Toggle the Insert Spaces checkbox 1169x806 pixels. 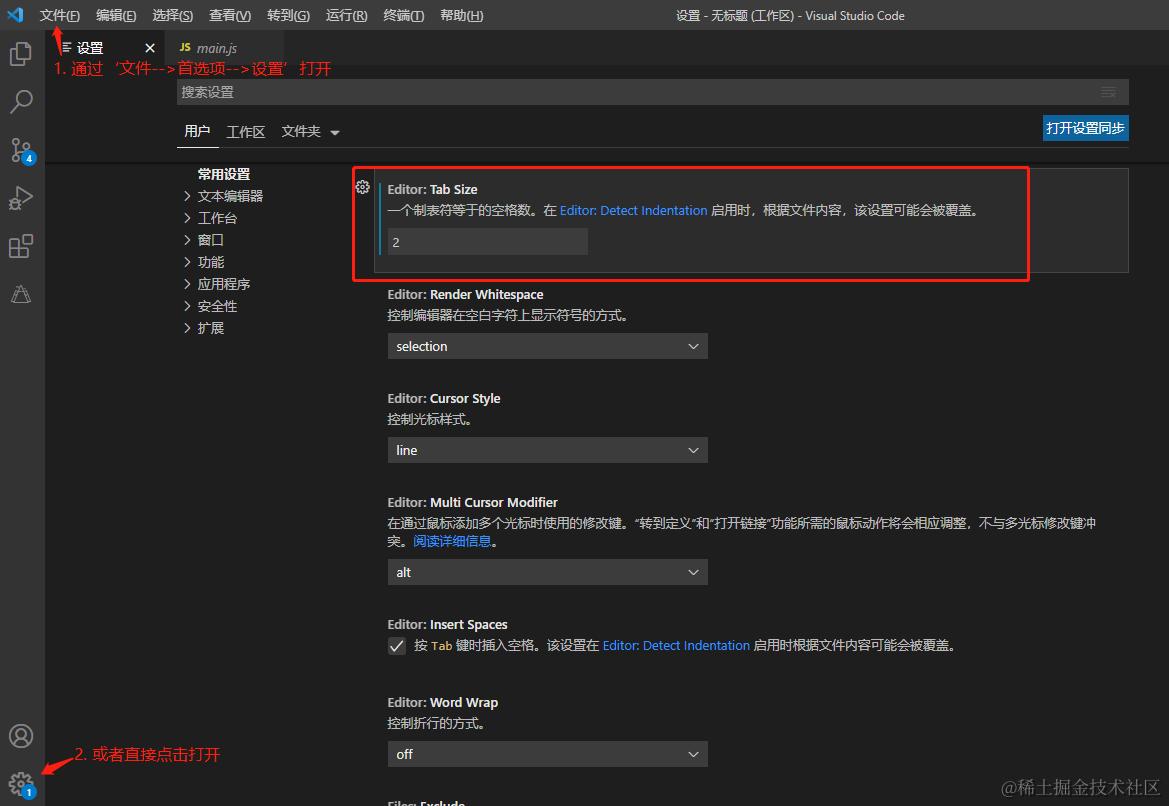[x=397, y=646]
